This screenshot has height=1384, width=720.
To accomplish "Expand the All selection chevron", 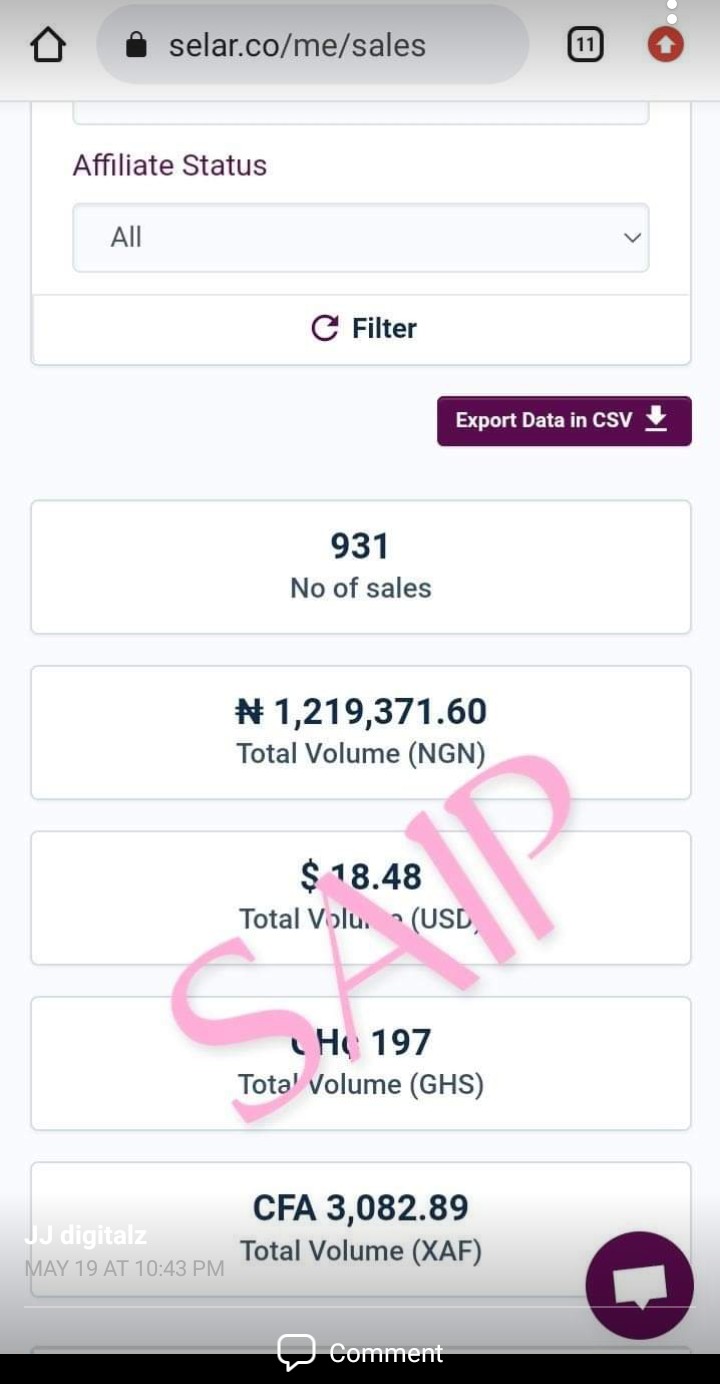I will point(631,238).
